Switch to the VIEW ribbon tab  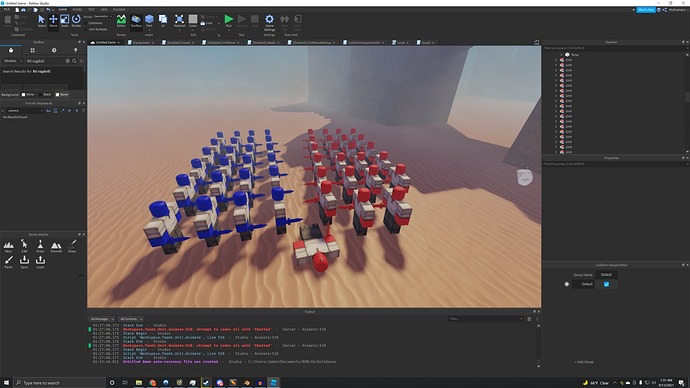point(104,9)
